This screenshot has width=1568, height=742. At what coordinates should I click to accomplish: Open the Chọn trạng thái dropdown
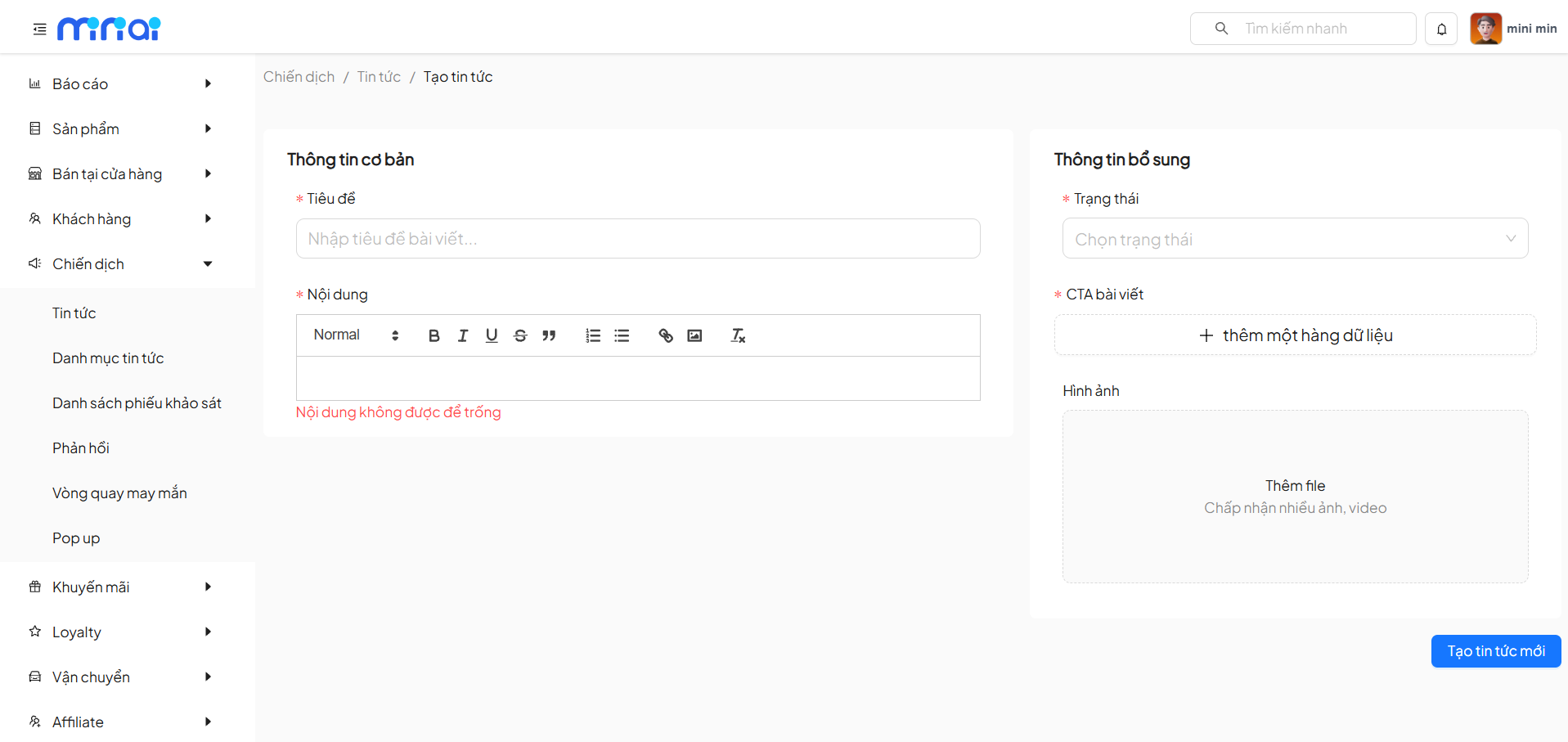point(1295,239)
